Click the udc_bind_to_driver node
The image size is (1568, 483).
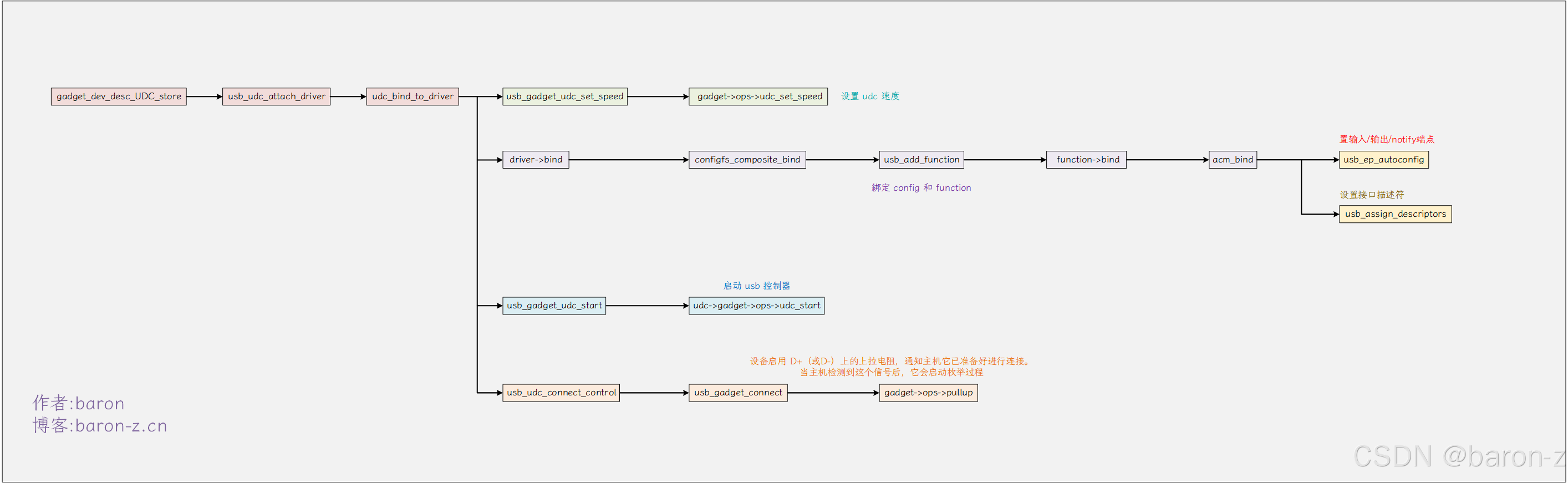413,96
